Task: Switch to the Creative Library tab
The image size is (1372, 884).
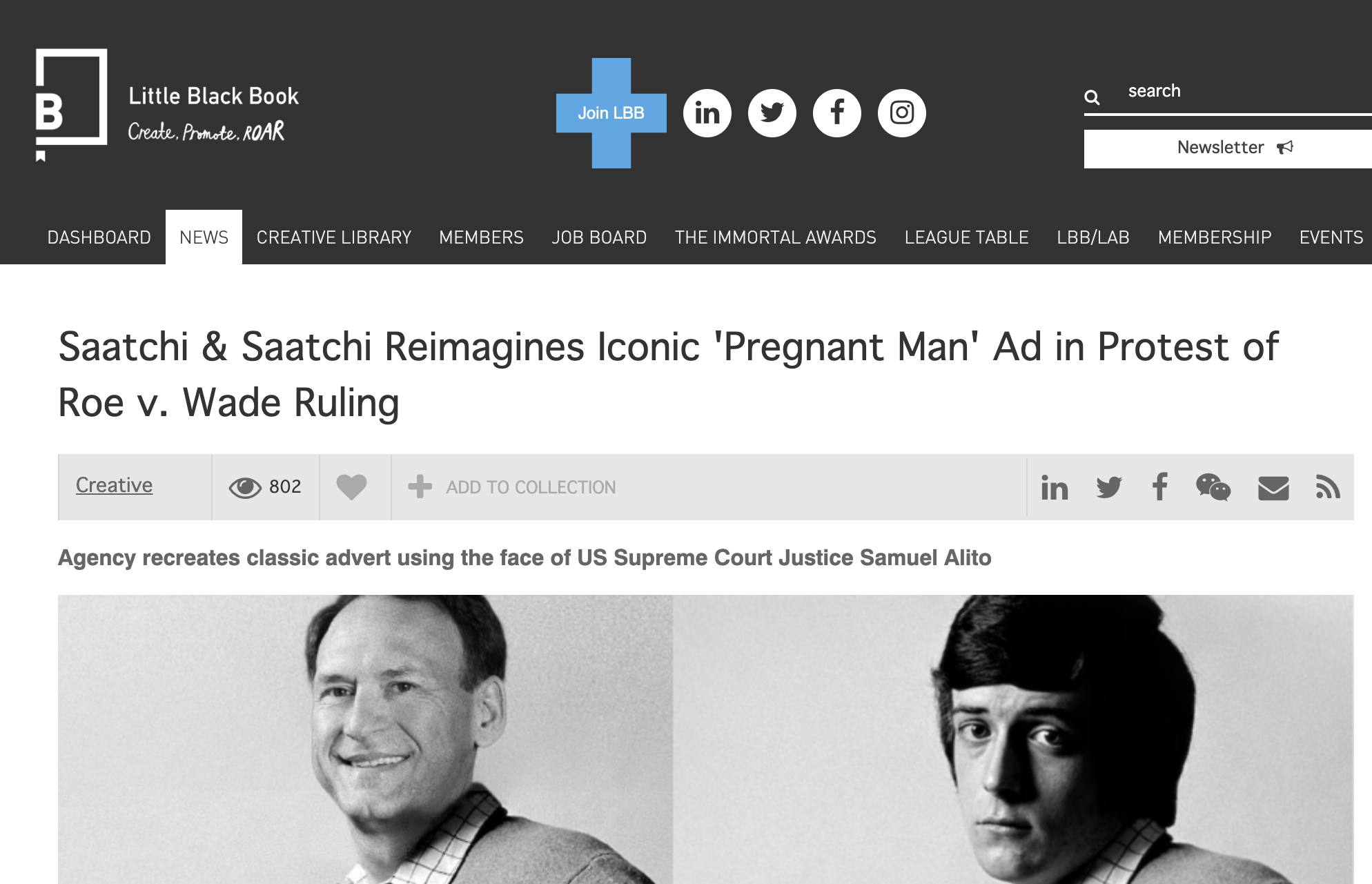Action: 334,237
